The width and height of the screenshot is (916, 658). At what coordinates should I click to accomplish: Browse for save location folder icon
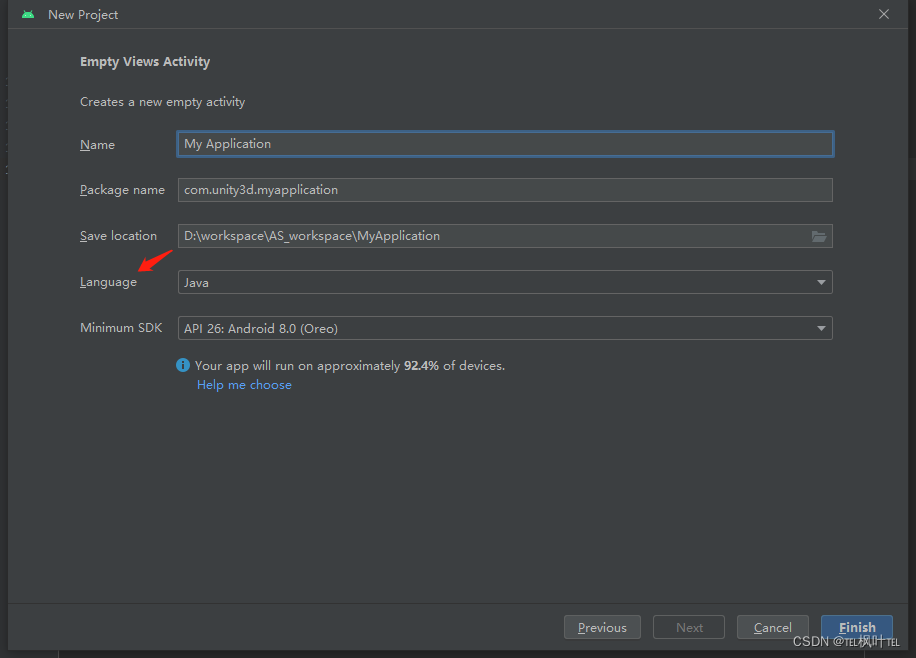coord(818,236)
